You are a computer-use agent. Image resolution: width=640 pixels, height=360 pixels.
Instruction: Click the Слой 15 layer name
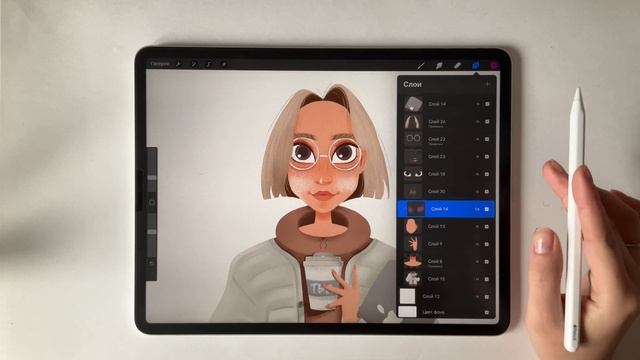click(x=437, y=279)
